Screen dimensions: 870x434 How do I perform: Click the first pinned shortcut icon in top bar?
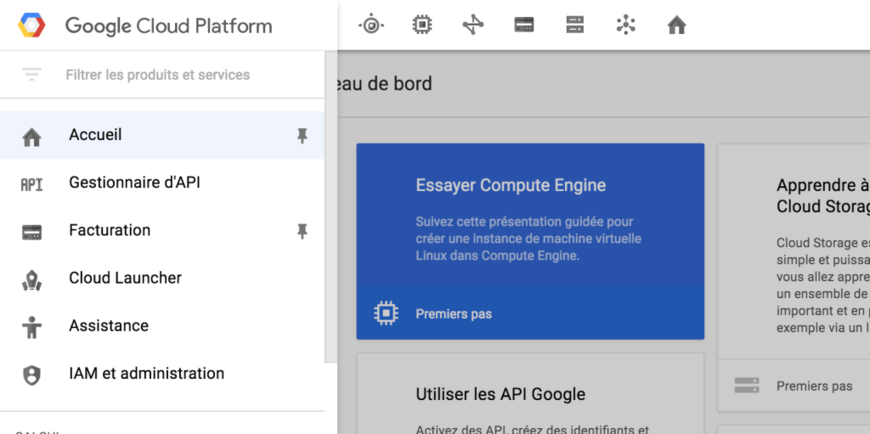pos(371,25)
